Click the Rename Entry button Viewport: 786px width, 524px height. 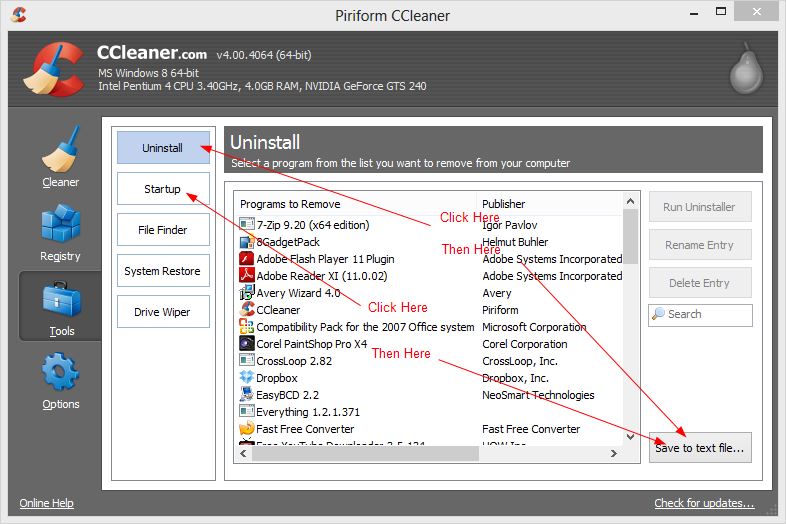click(x=700, y=245)
